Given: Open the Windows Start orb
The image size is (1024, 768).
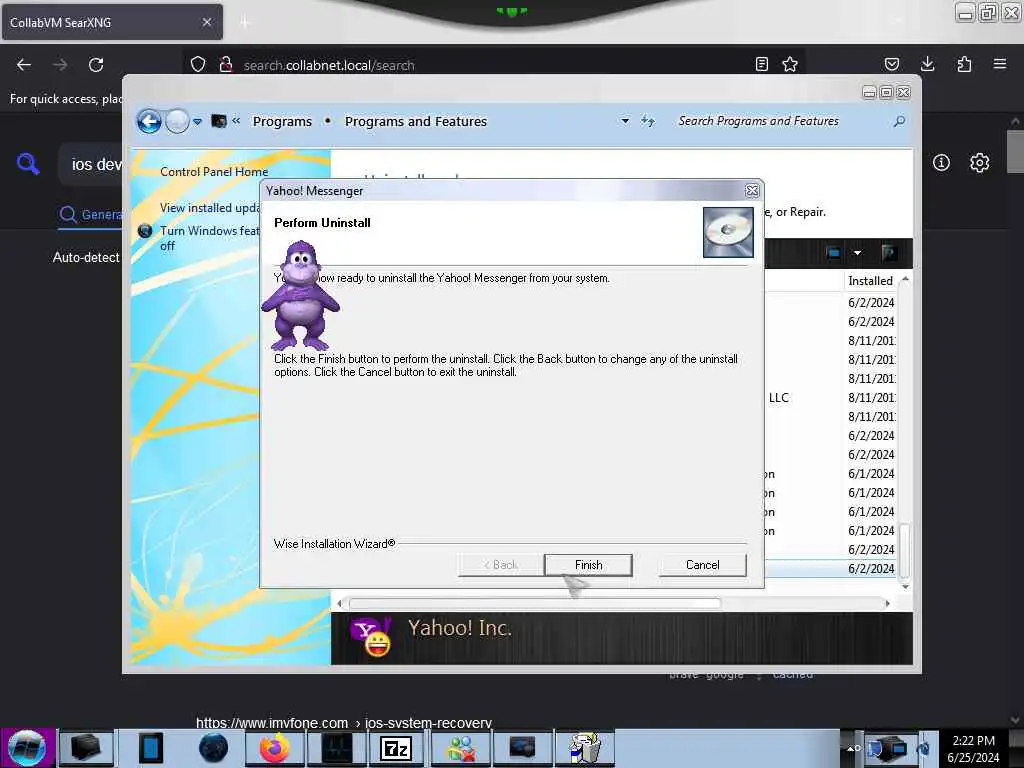Looking at the screenshot, I should (x=27, y=748).
